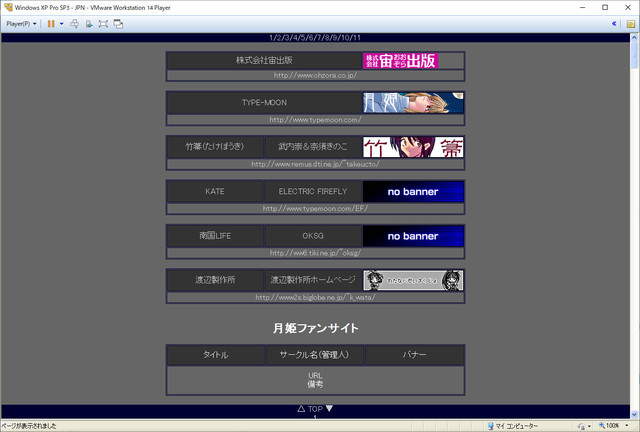This screenshot has height=432, width=640.
Task: Click the 'OKSG' cell text
Action: click(x=313, y=236)
